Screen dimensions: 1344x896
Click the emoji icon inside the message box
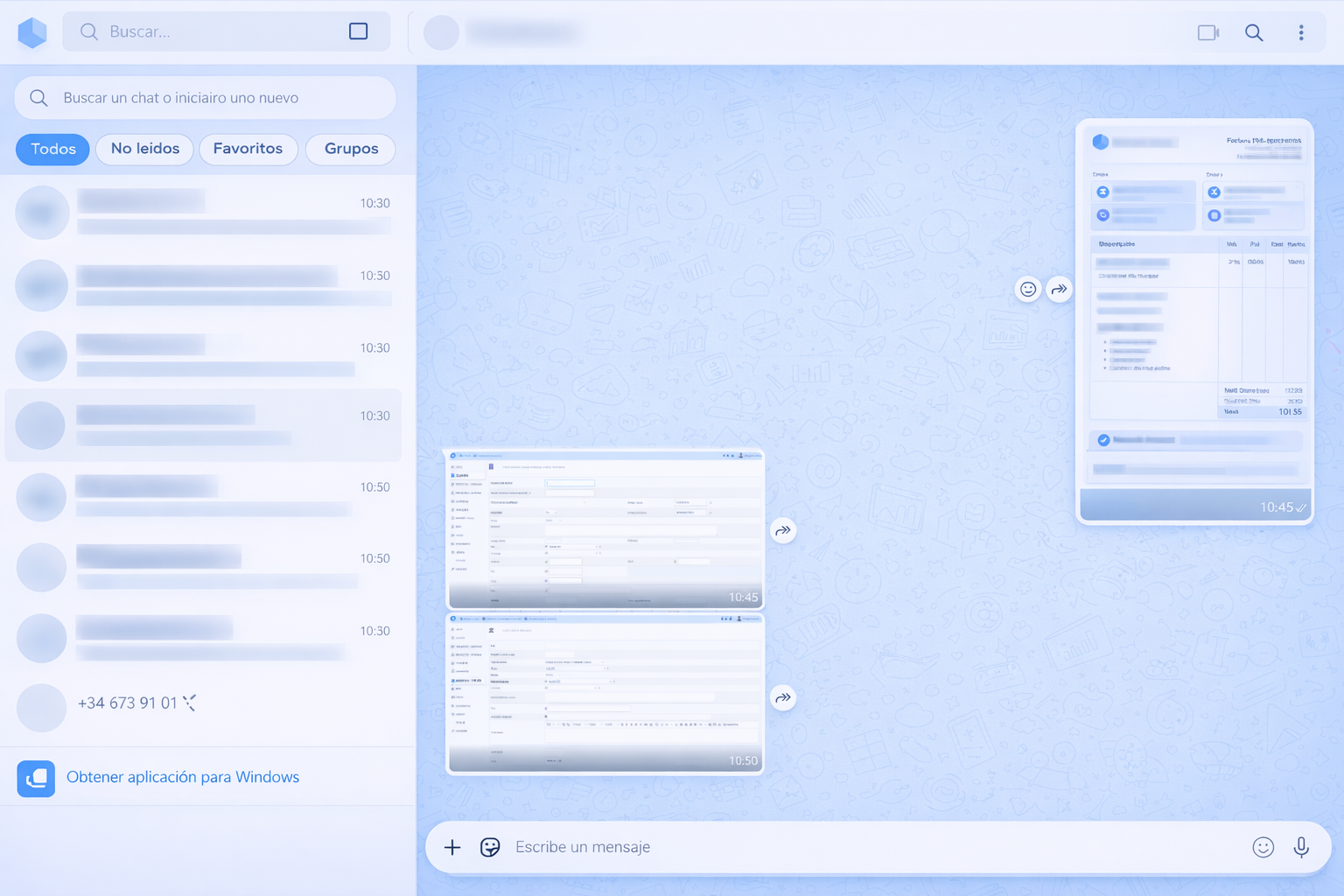point(1263,847)
